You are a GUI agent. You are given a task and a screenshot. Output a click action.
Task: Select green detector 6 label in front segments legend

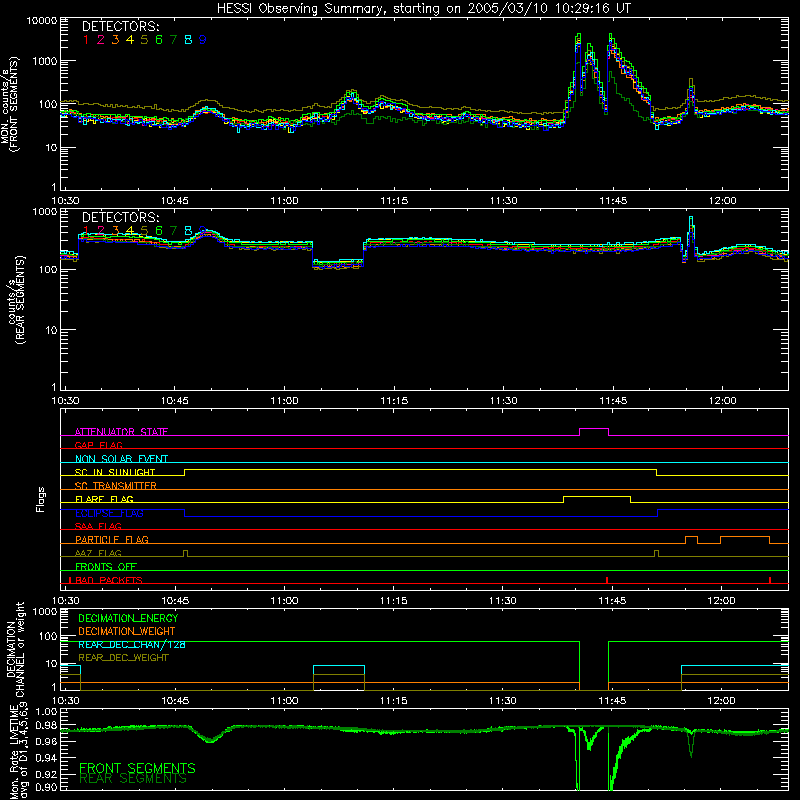point(159,40)
